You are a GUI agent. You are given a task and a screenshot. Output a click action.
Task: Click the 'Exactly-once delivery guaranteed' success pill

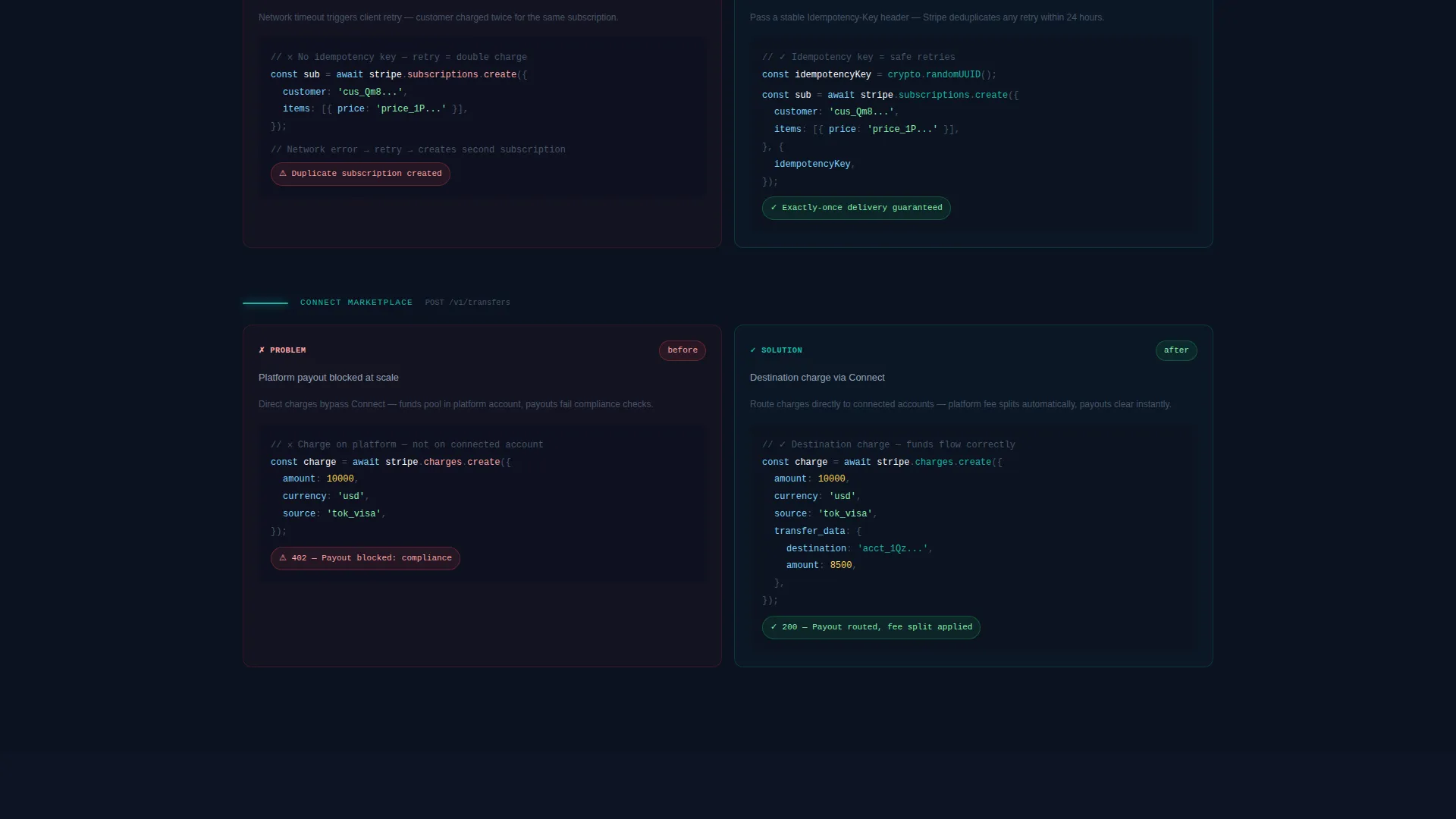pos(856,208)
